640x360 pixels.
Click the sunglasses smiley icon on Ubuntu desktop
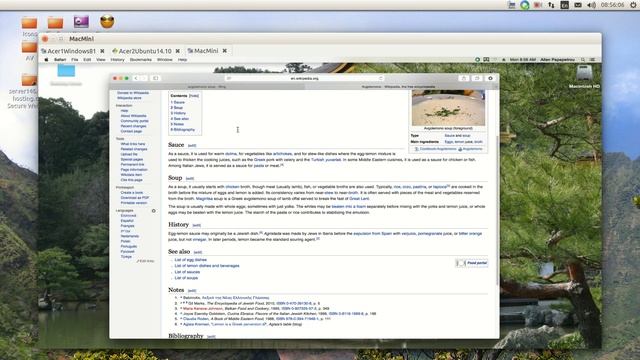107,22
